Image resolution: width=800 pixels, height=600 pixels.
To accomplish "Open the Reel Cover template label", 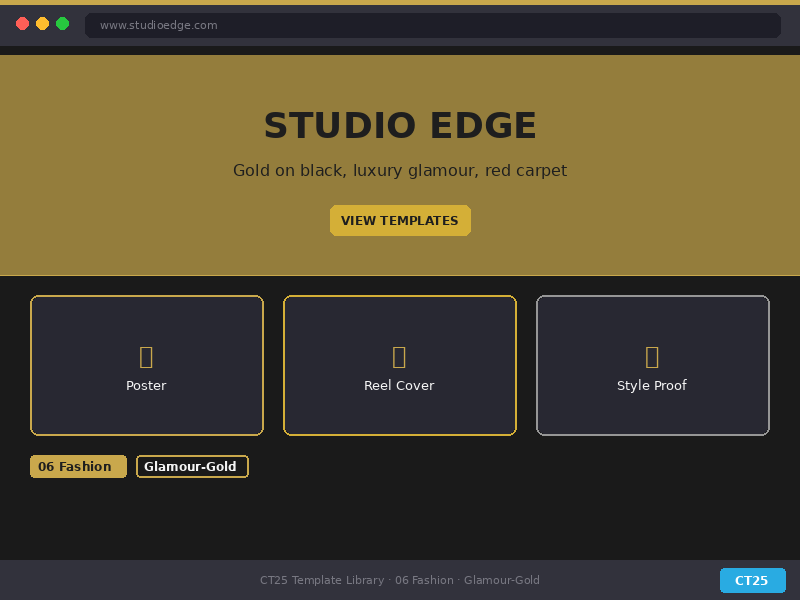I will [399, 386].
